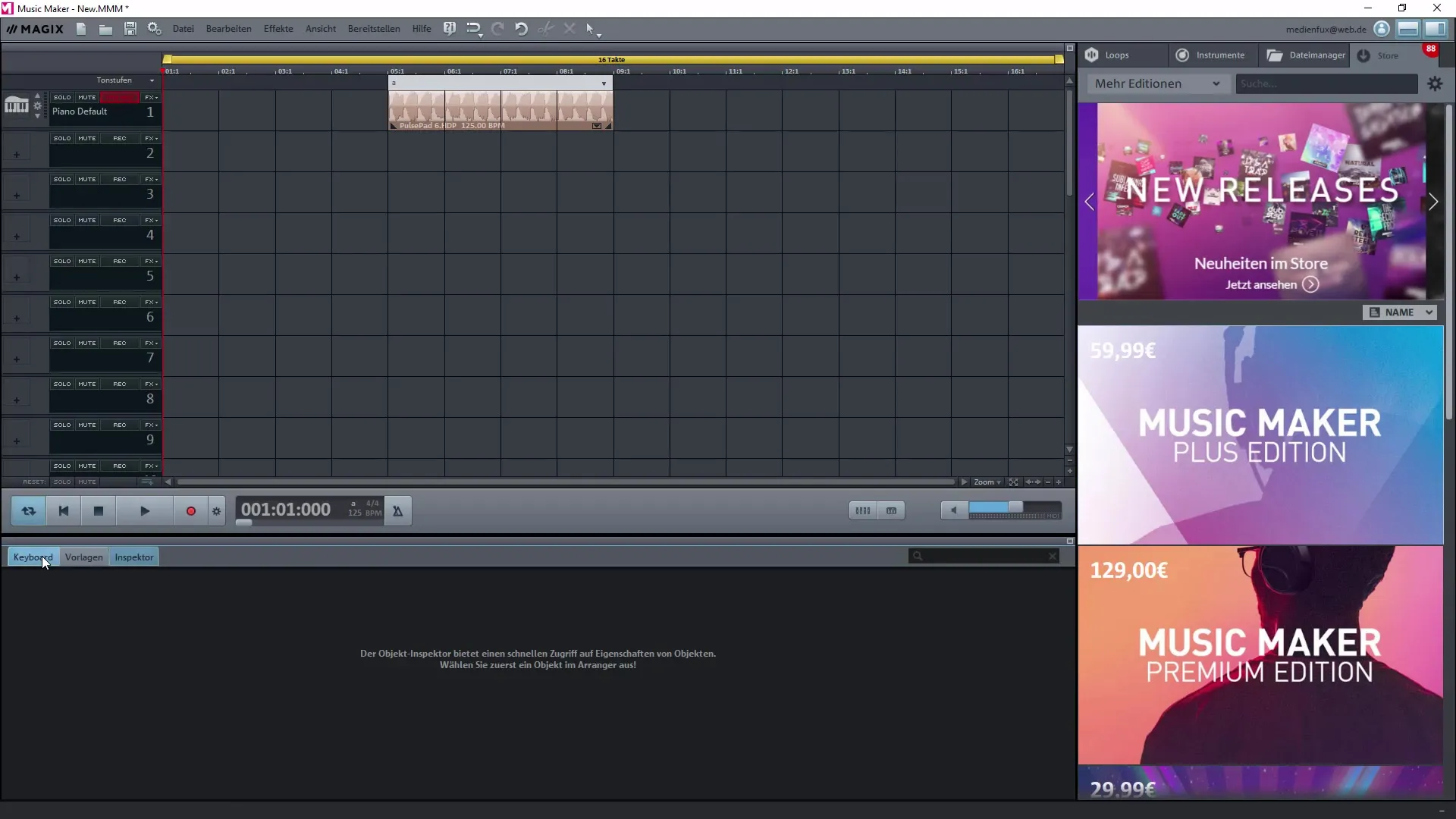Show next store banner with right arrow
1456x819 pixels.
[x=1432, y=202]
